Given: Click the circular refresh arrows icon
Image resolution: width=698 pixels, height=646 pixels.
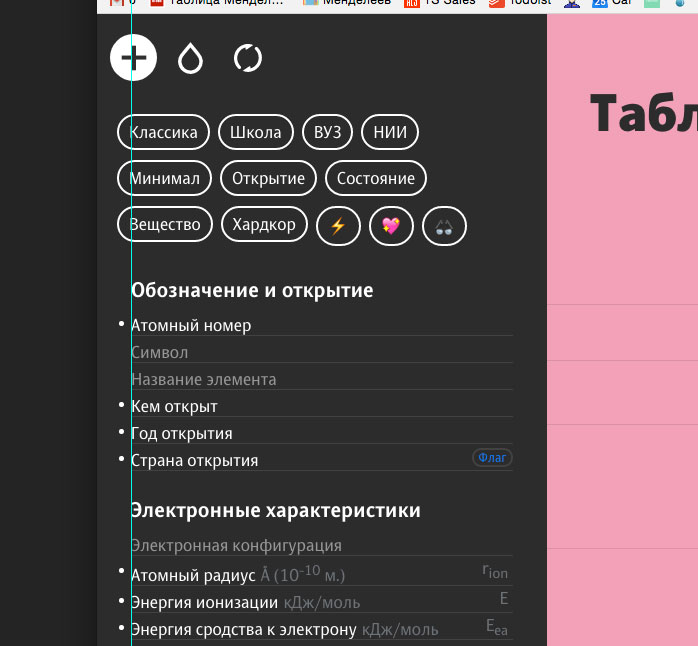Looking at the screenshot, I should point(247,58).
